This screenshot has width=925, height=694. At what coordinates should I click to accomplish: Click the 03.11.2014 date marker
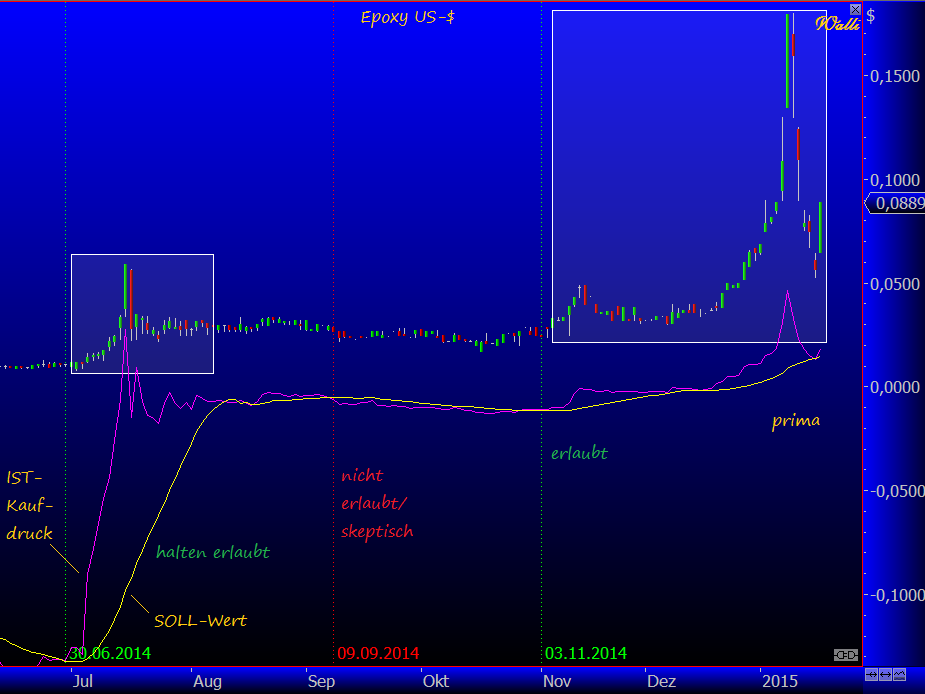click(585, 654)
